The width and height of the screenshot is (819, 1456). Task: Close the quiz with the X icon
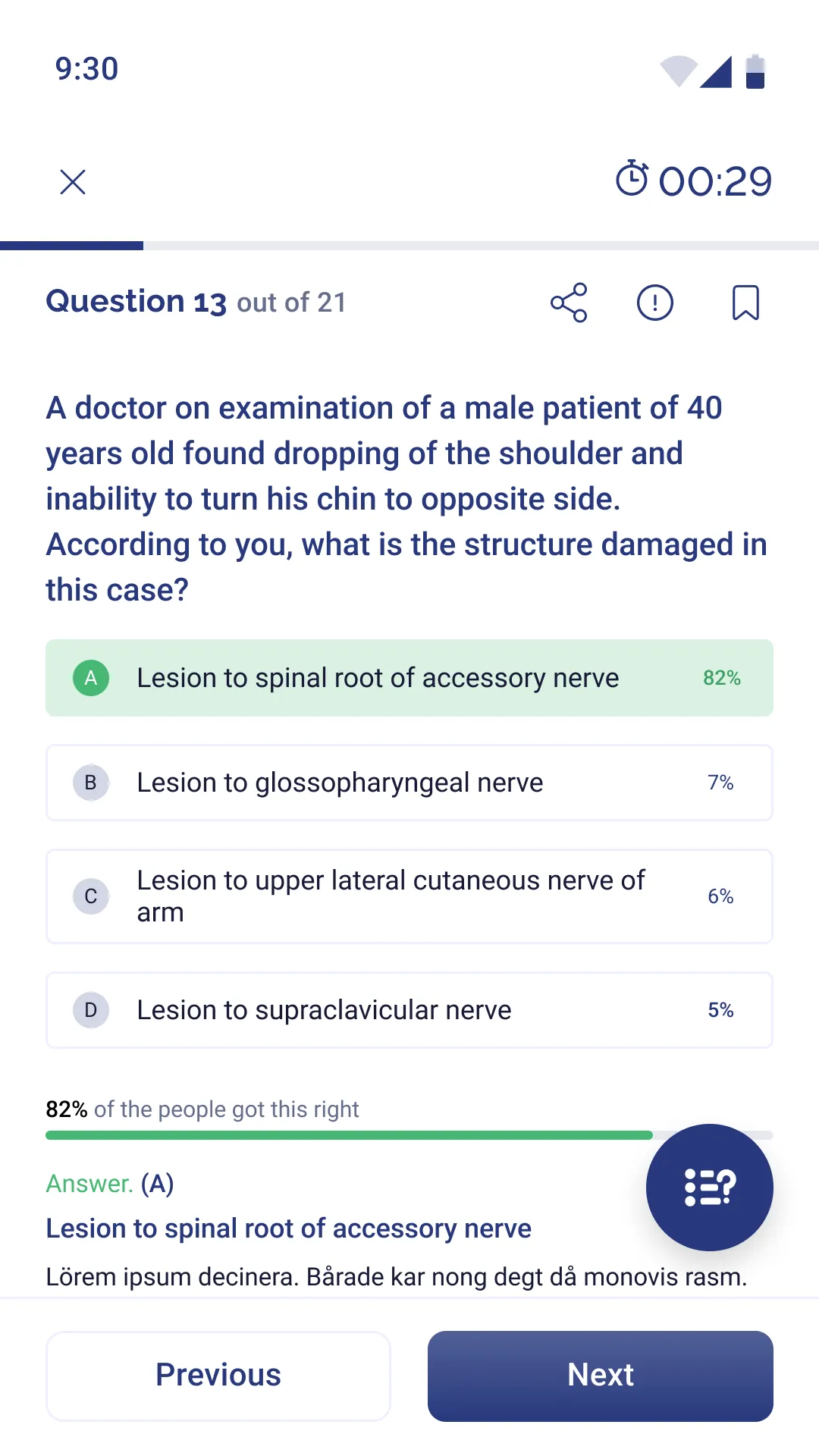click(73, 182)
